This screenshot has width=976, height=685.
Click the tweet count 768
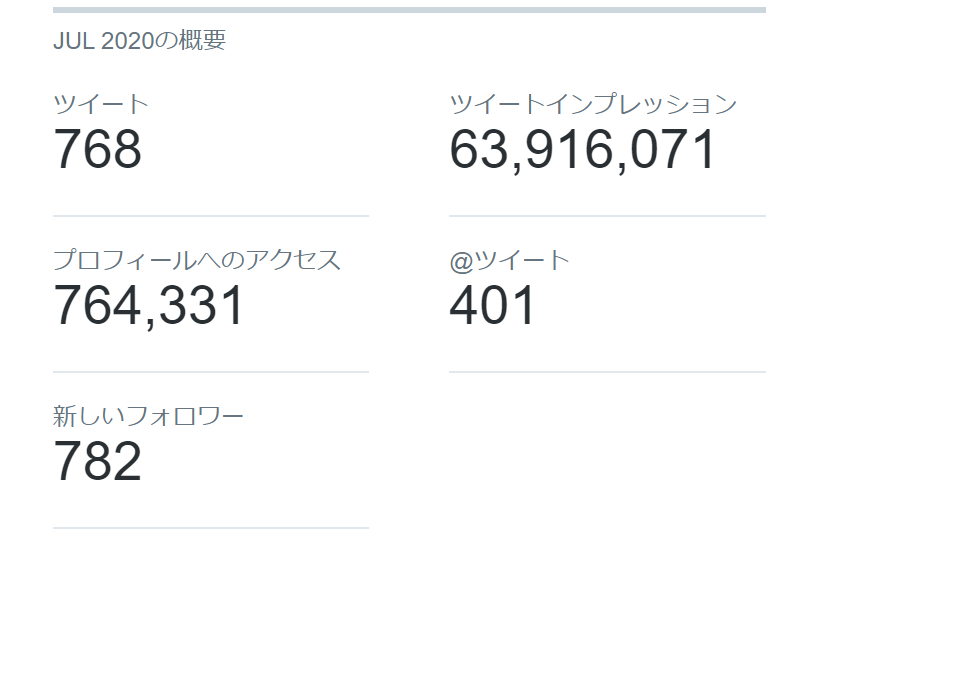[x=97, y=150]
